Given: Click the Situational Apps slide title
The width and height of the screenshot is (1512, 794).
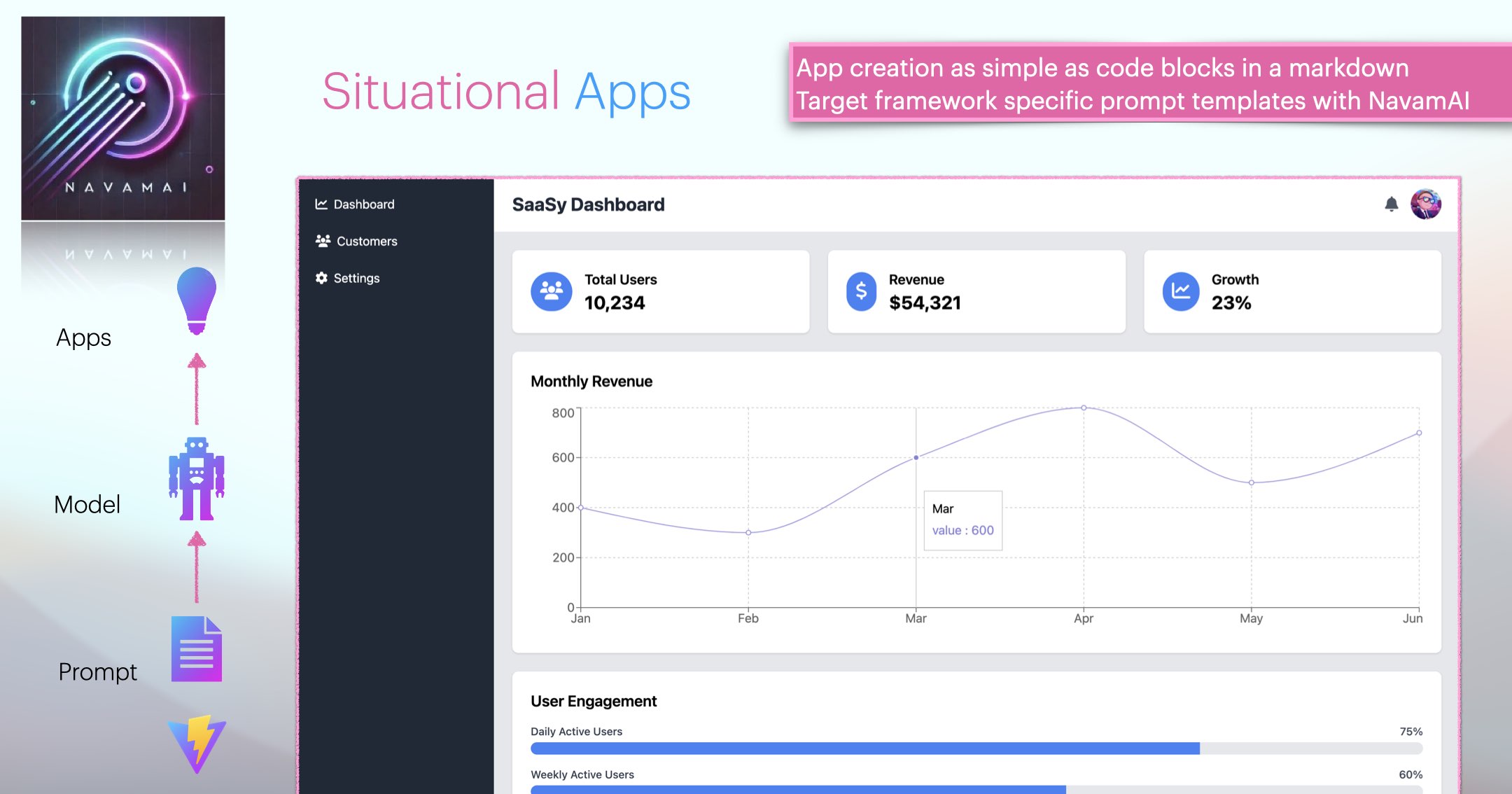Looking at the screenshot, I should point(507,92).
